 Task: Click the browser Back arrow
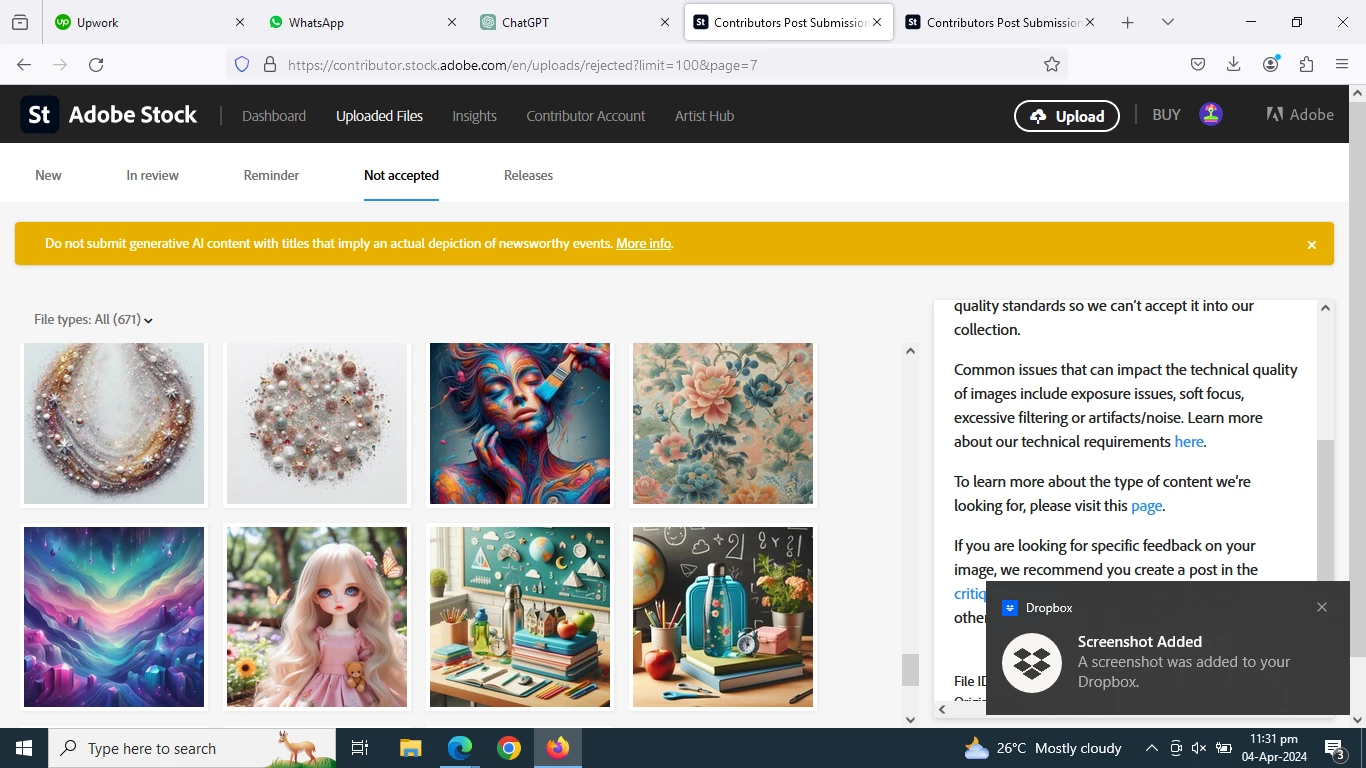tap(24, 64)
